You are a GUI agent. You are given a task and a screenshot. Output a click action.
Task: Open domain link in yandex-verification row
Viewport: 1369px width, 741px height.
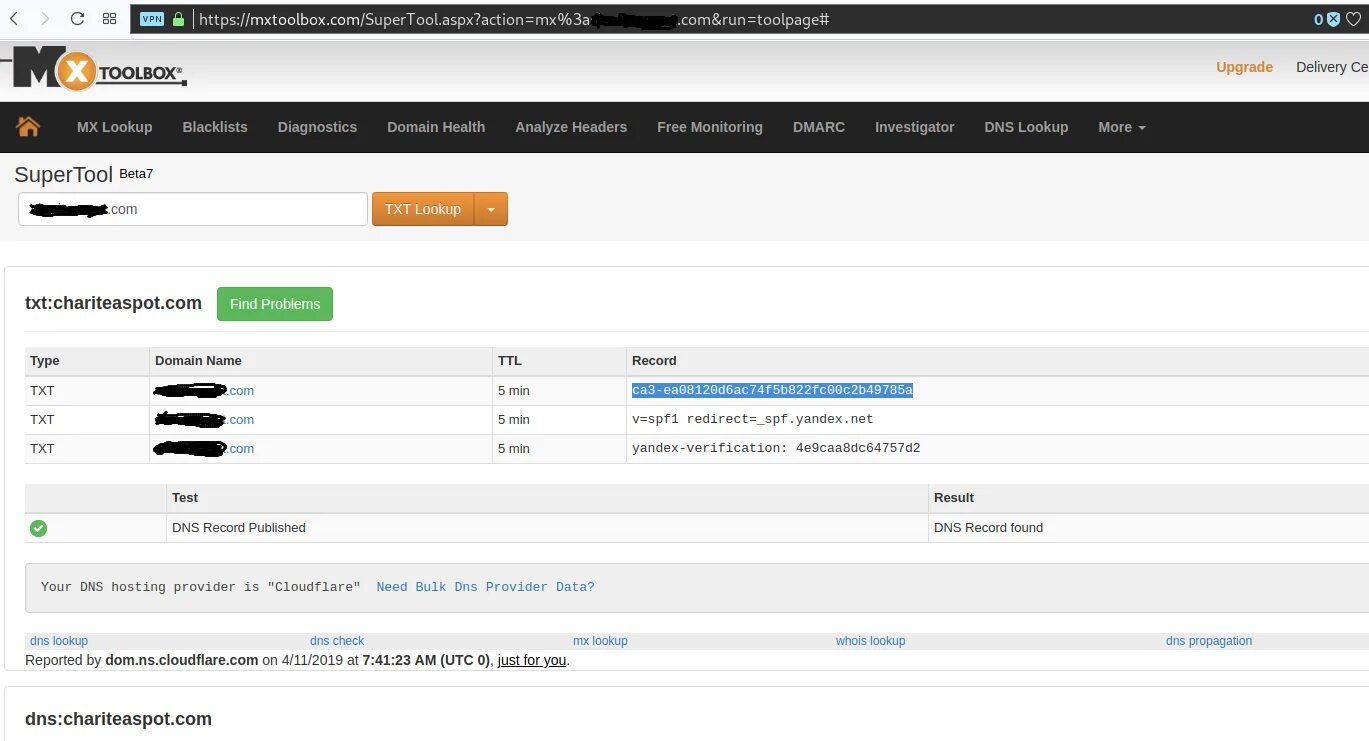[x=204, y=449]
